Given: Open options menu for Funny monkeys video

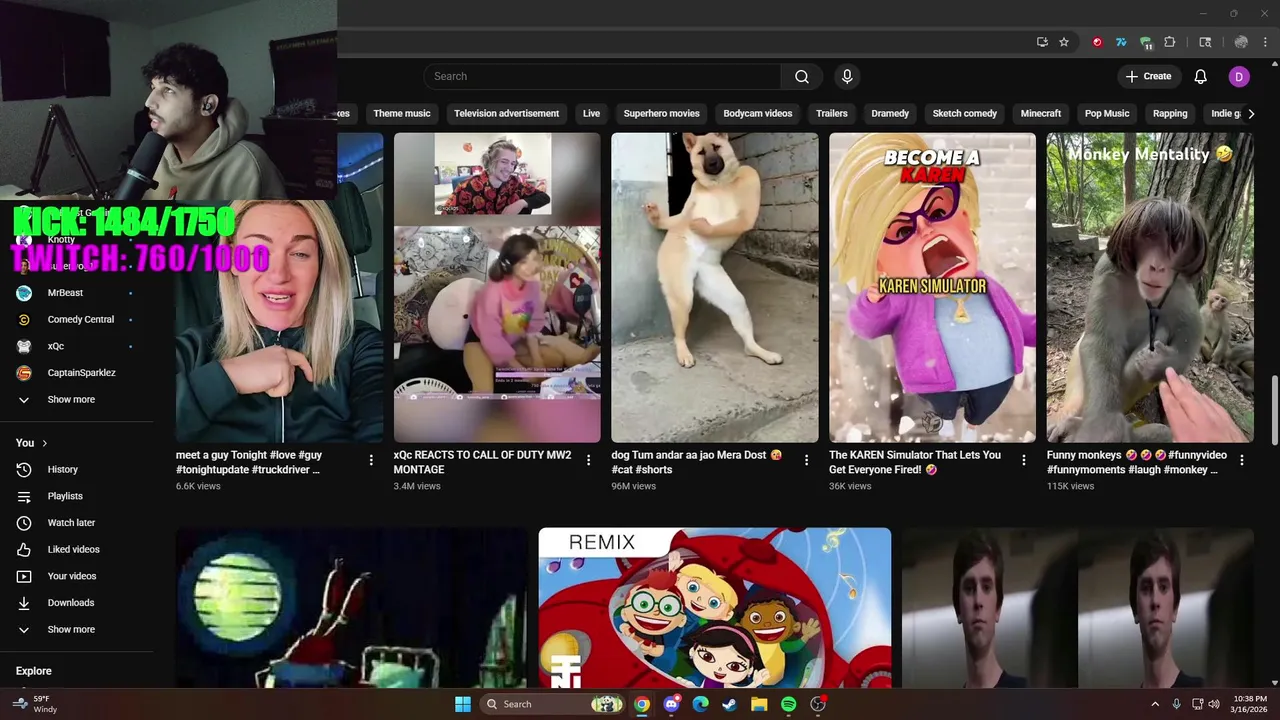Looking at the screenshot, I should point(1241,460).
